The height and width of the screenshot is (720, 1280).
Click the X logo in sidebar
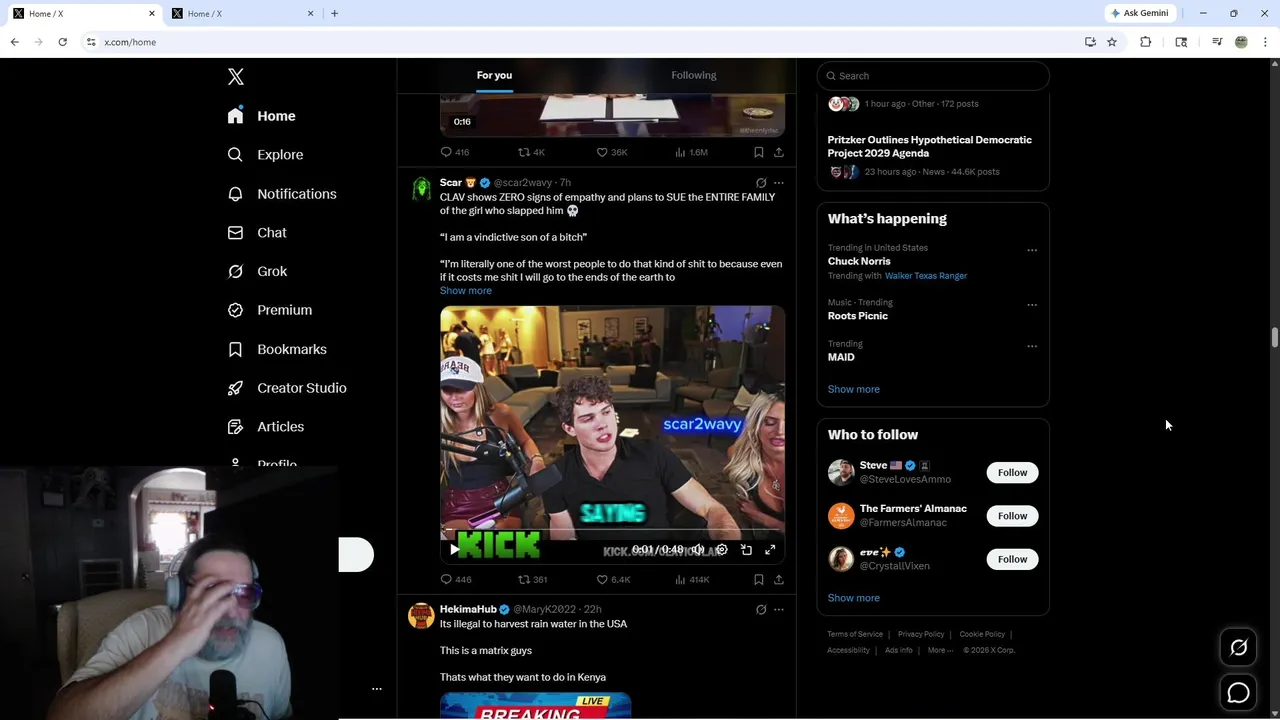tap(236, 77)
